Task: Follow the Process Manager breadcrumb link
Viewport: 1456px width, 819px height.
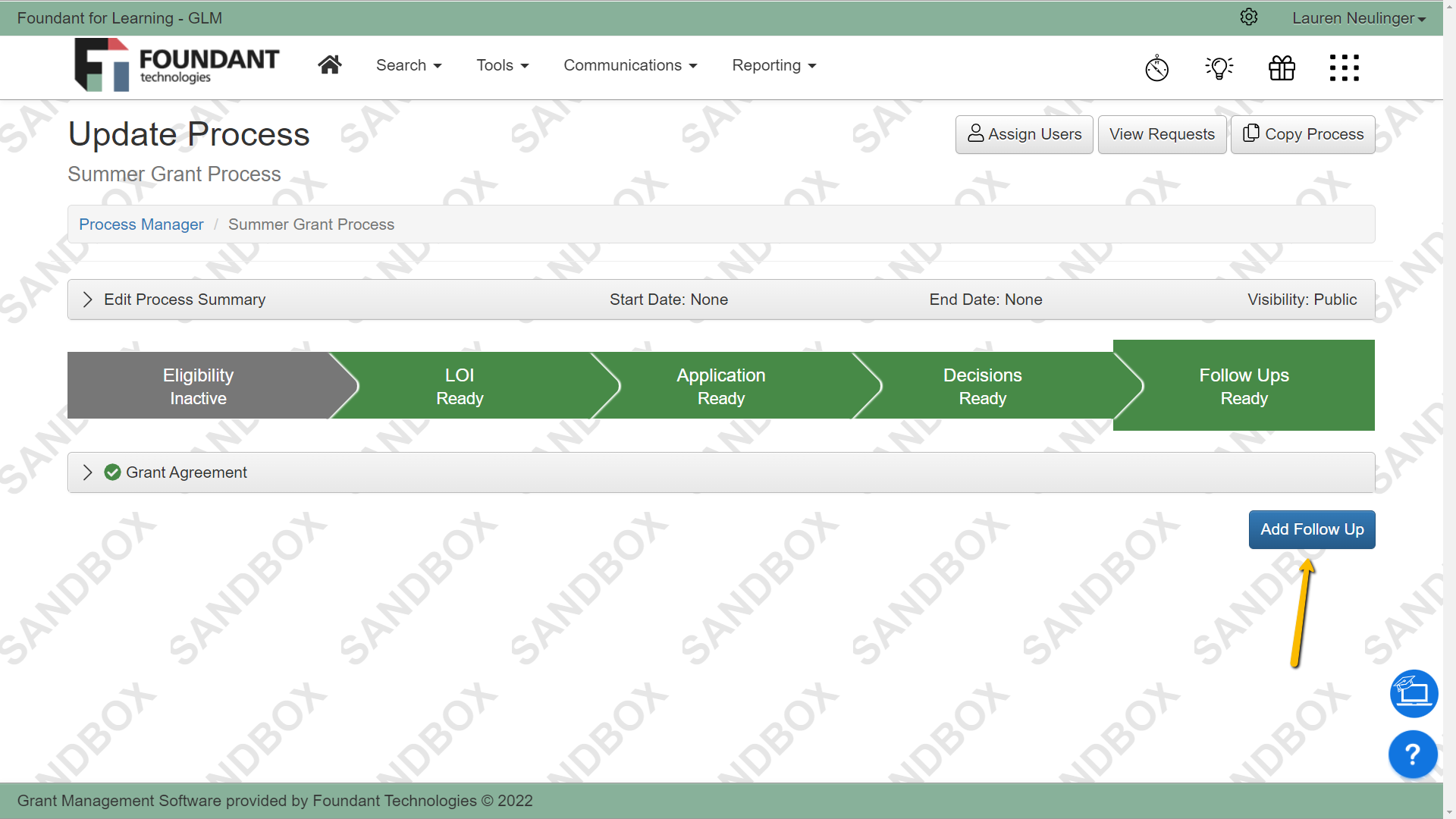Action: pyautogui.click(x=141, y=224)
